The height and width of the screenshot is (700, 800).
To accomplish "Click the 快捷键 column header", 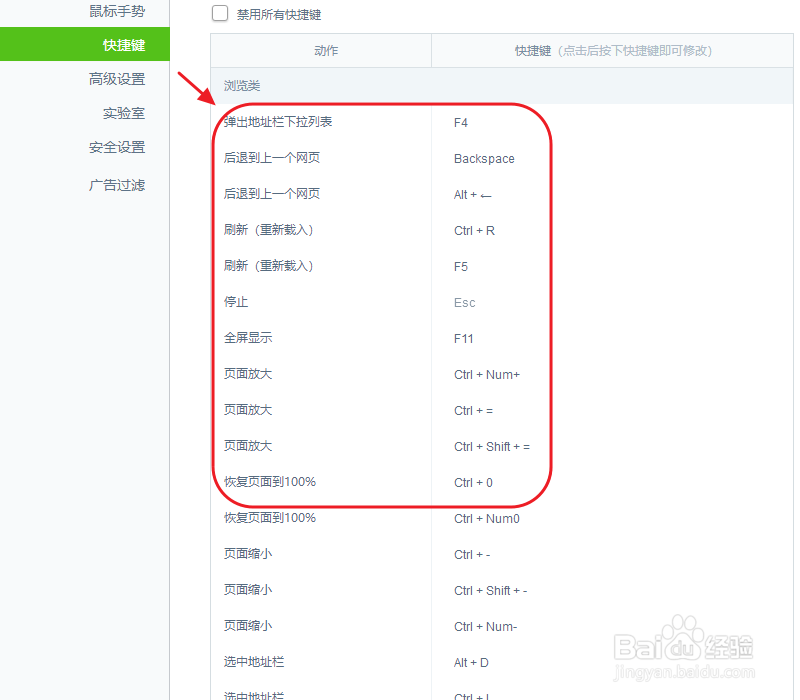I will pyautogui.click(x=612, y=51).
